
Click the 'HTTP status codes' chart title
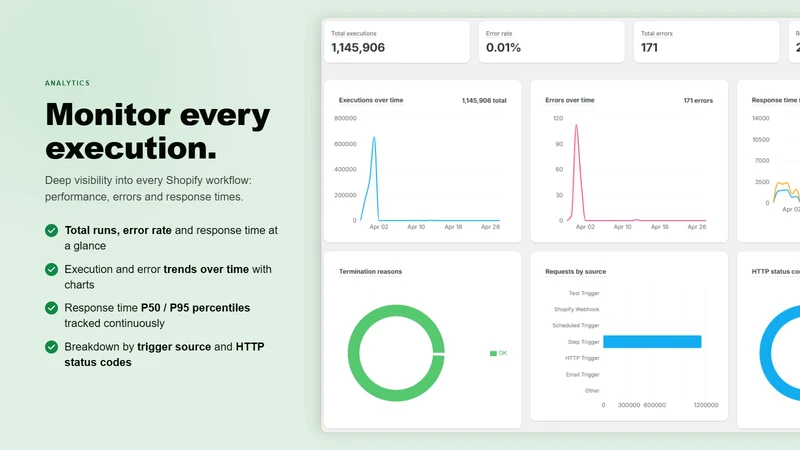(776, 271)
